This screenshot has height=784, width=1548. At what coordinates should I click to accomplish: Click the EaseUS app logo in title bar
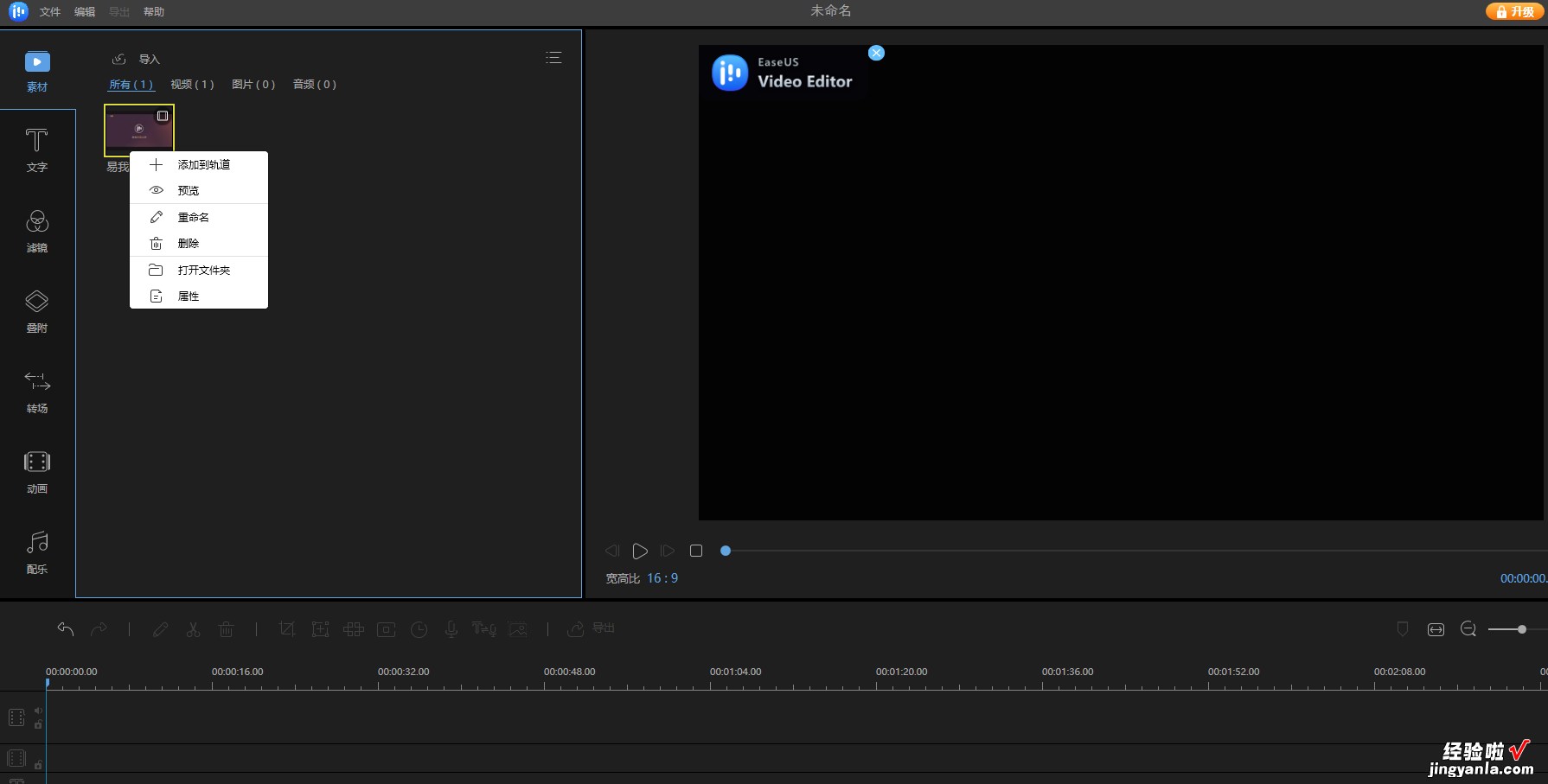click(18, 11)
